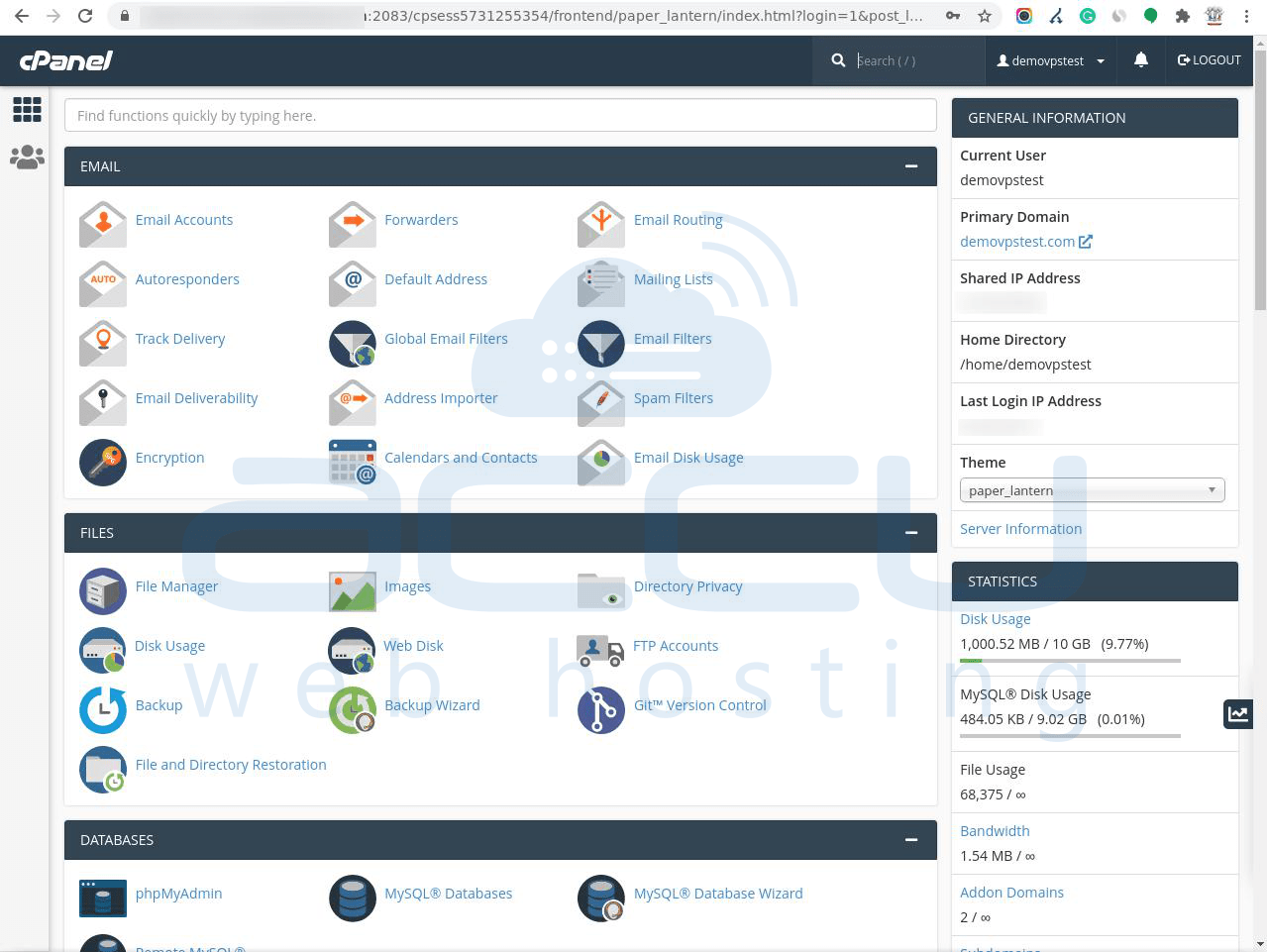Open the Email Accounts icon
Screen dimensions: 1267x952
[103, 225]
